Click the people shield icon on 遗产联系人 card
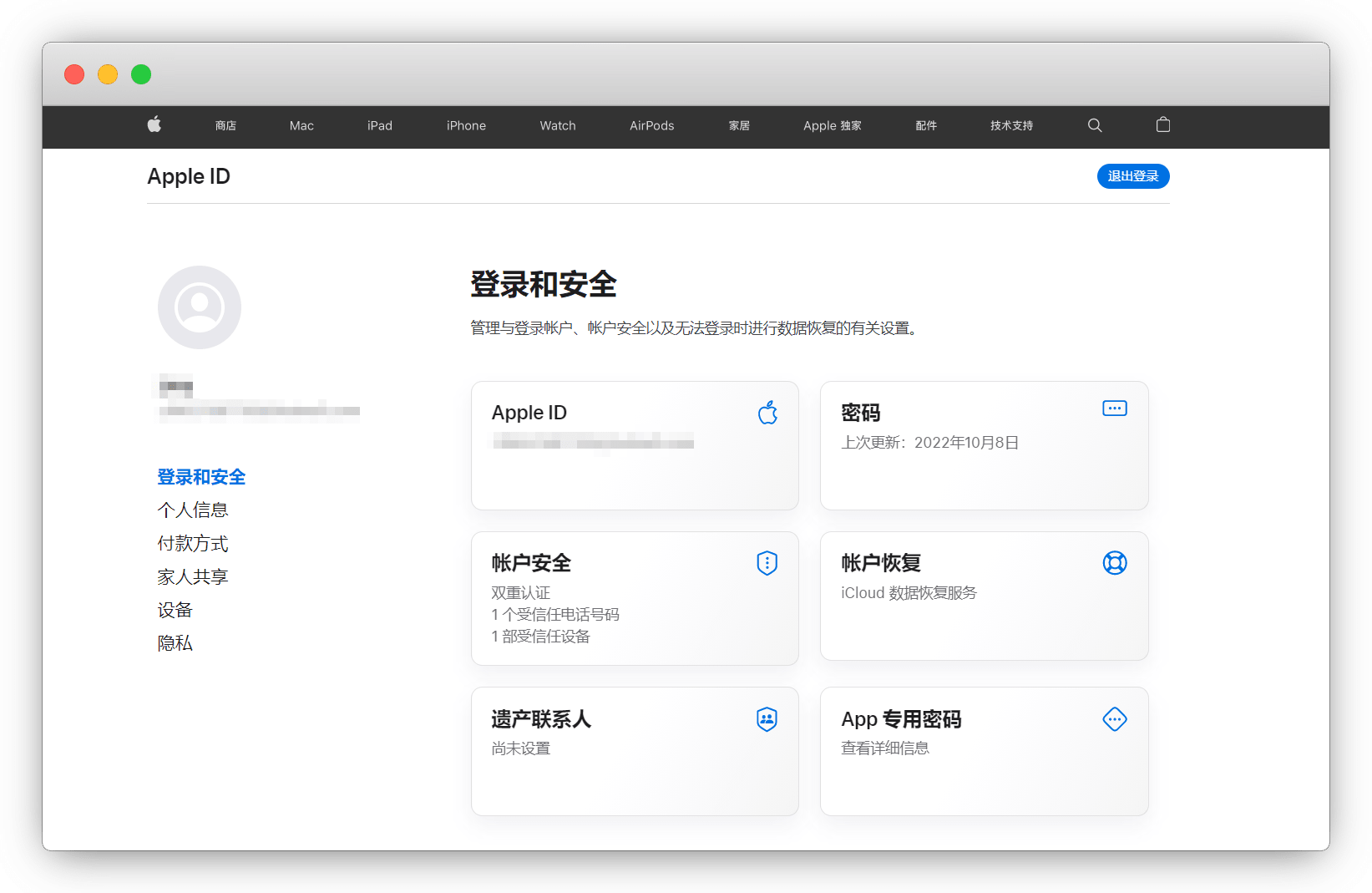 (767, 719)
